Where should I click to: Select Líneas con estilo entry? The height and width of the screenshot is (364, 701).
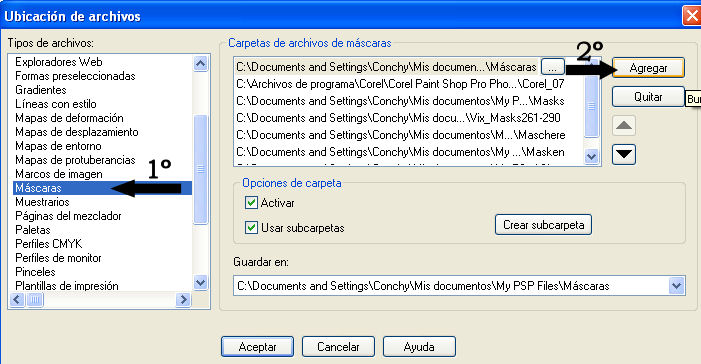pyautogui.click(x=55, y=104)
